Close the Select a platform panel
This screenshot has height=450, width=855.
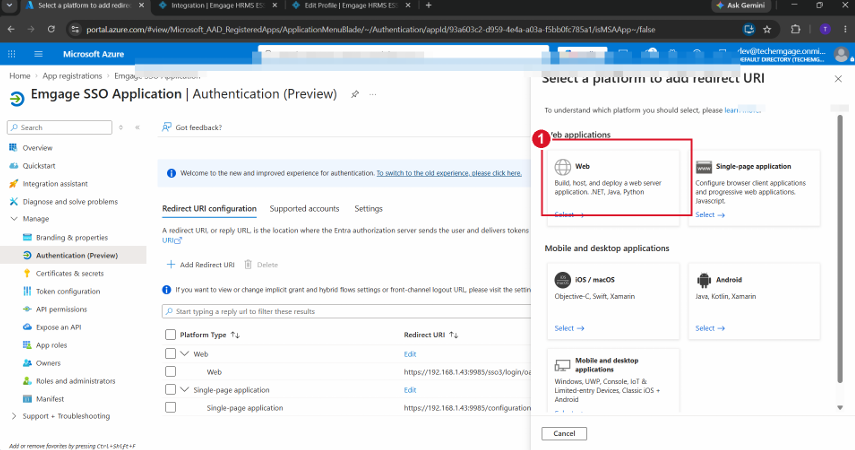pos(838,79)
